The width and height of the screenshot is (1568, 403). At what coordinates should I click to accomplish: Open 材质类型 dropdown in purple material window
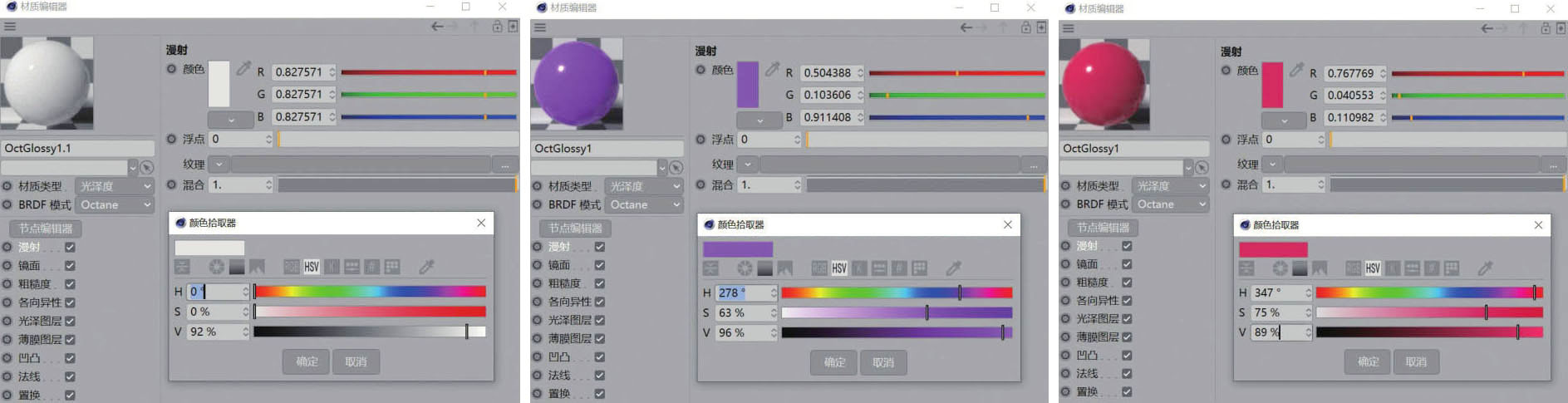tap(644, 186)
